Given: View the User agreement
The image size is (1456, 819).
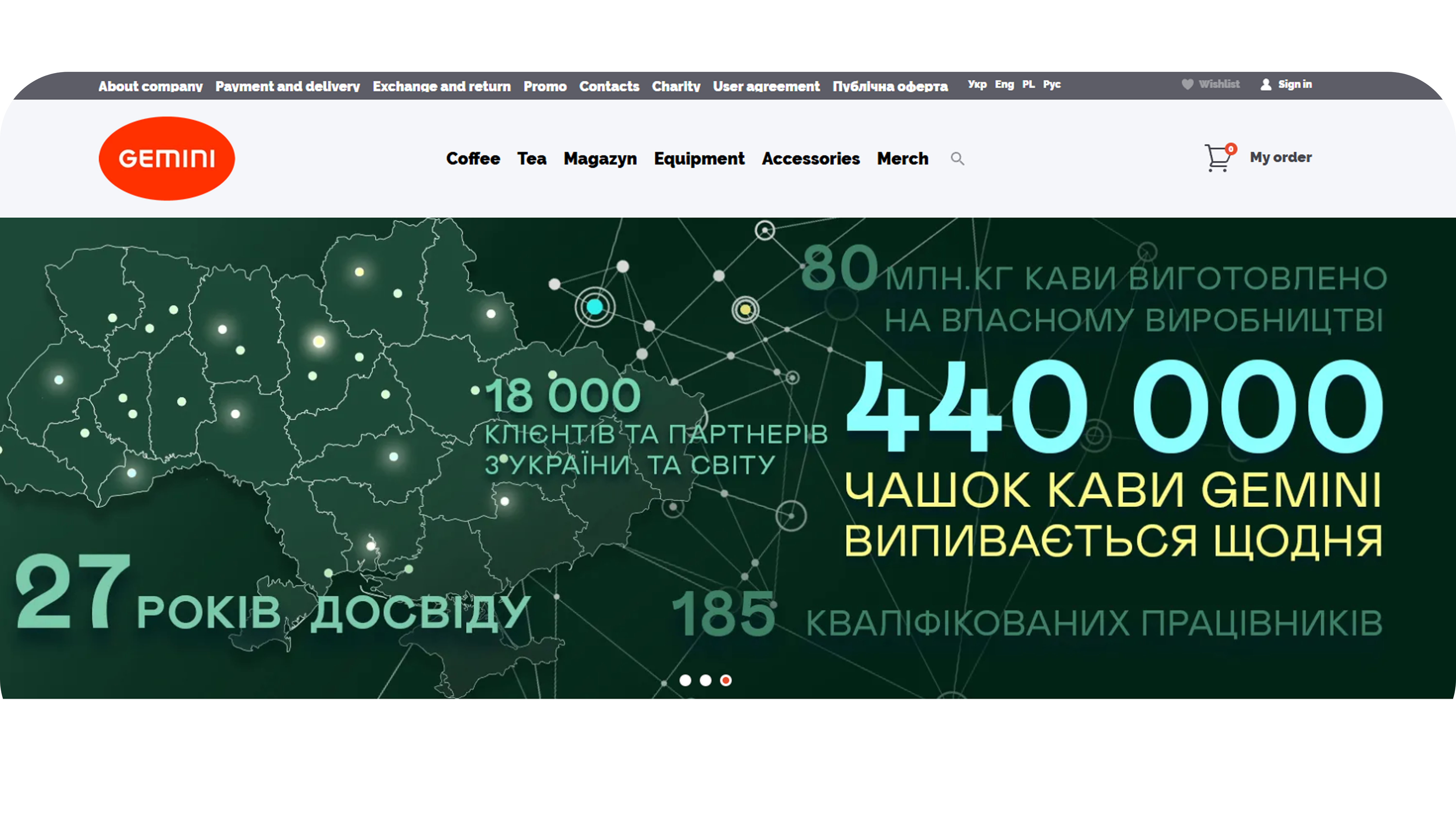Looking at the screenshot, I should pyautogui.click(x=766, y=86).
